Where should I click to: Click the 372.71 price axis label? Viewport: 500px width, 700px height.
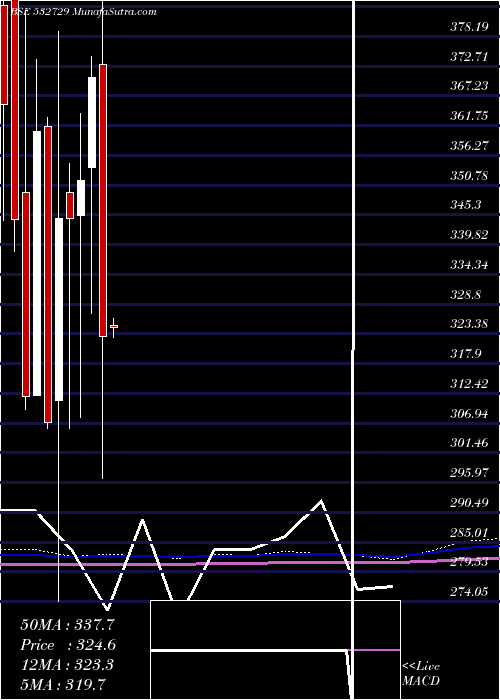469,57
